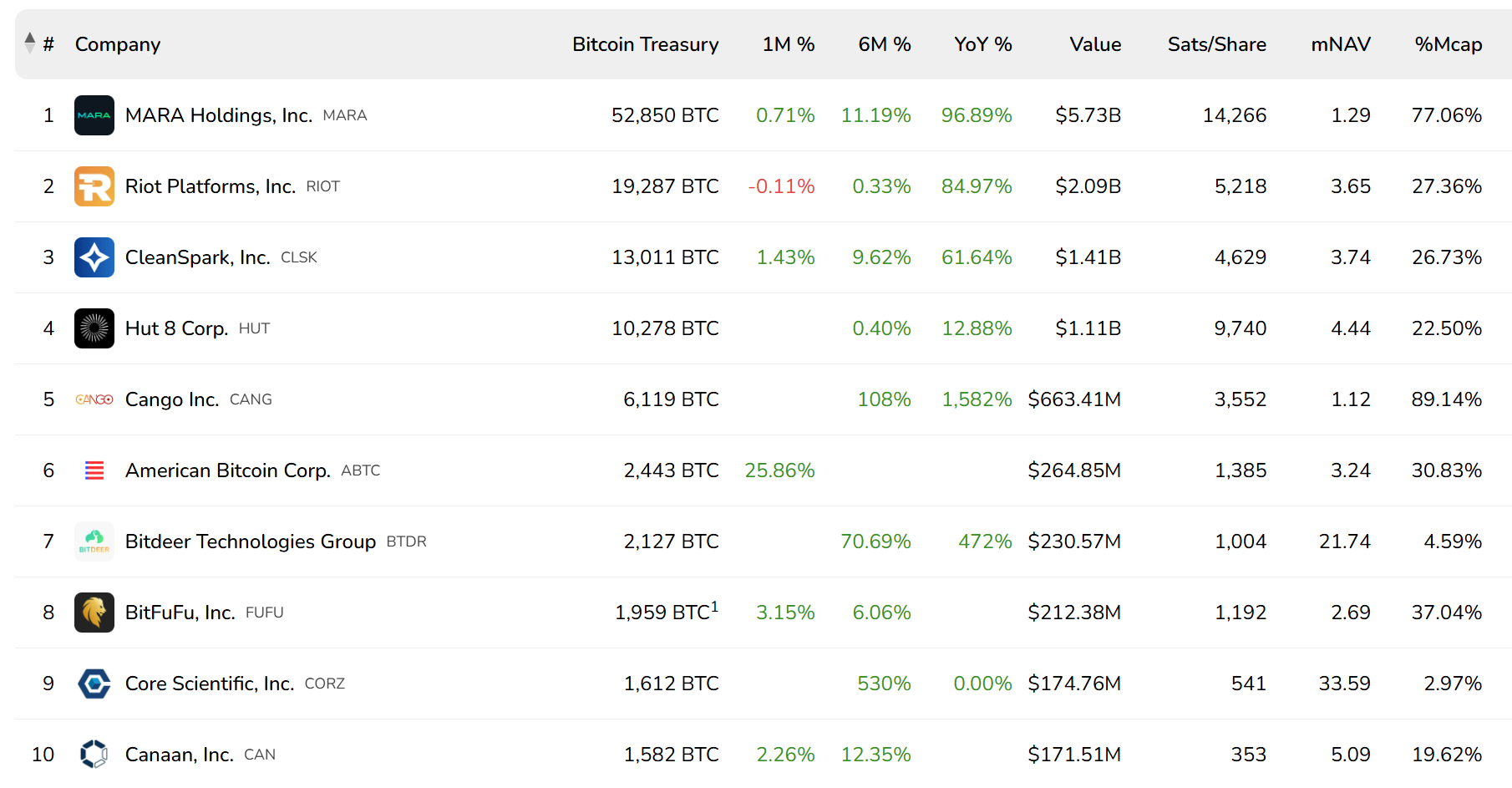Viewport: 1512px width, 788px height.
Task: Open Bitdeer Technologies Group company link
Action: (x=250, y=541)
